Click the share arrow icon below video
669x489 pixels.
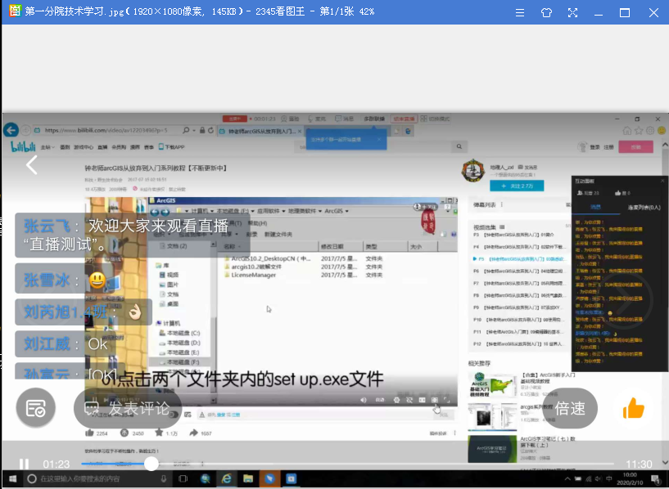click(193, 433)
